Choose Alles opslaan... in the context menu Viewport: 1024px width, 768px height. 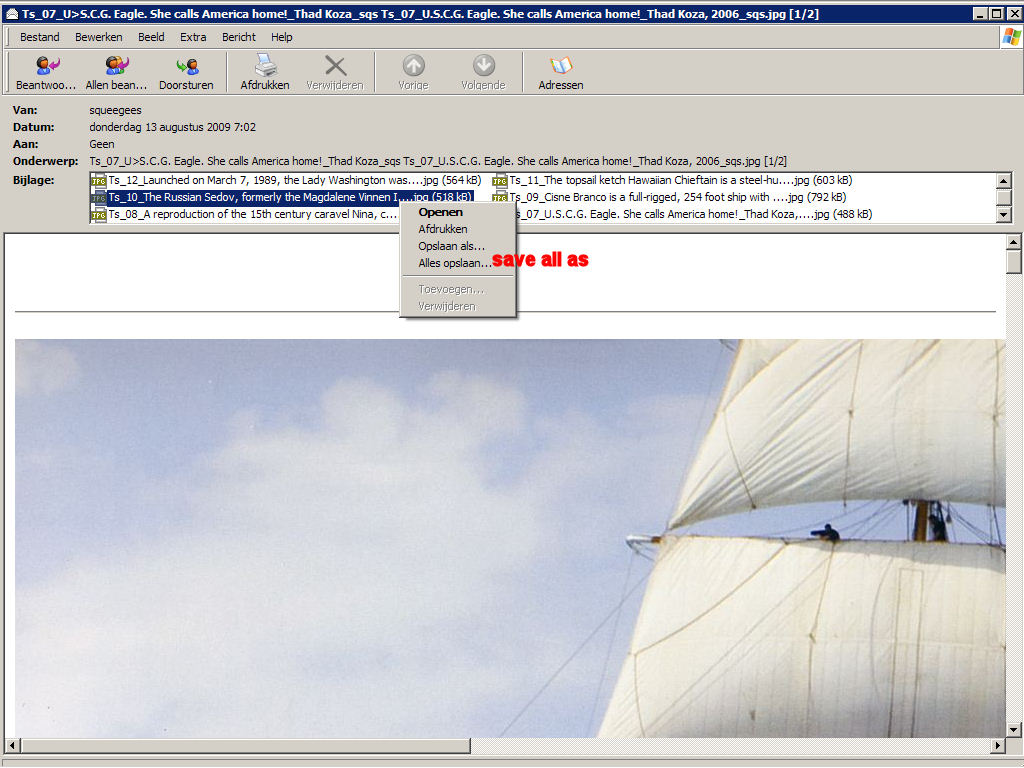coord(457,263)
